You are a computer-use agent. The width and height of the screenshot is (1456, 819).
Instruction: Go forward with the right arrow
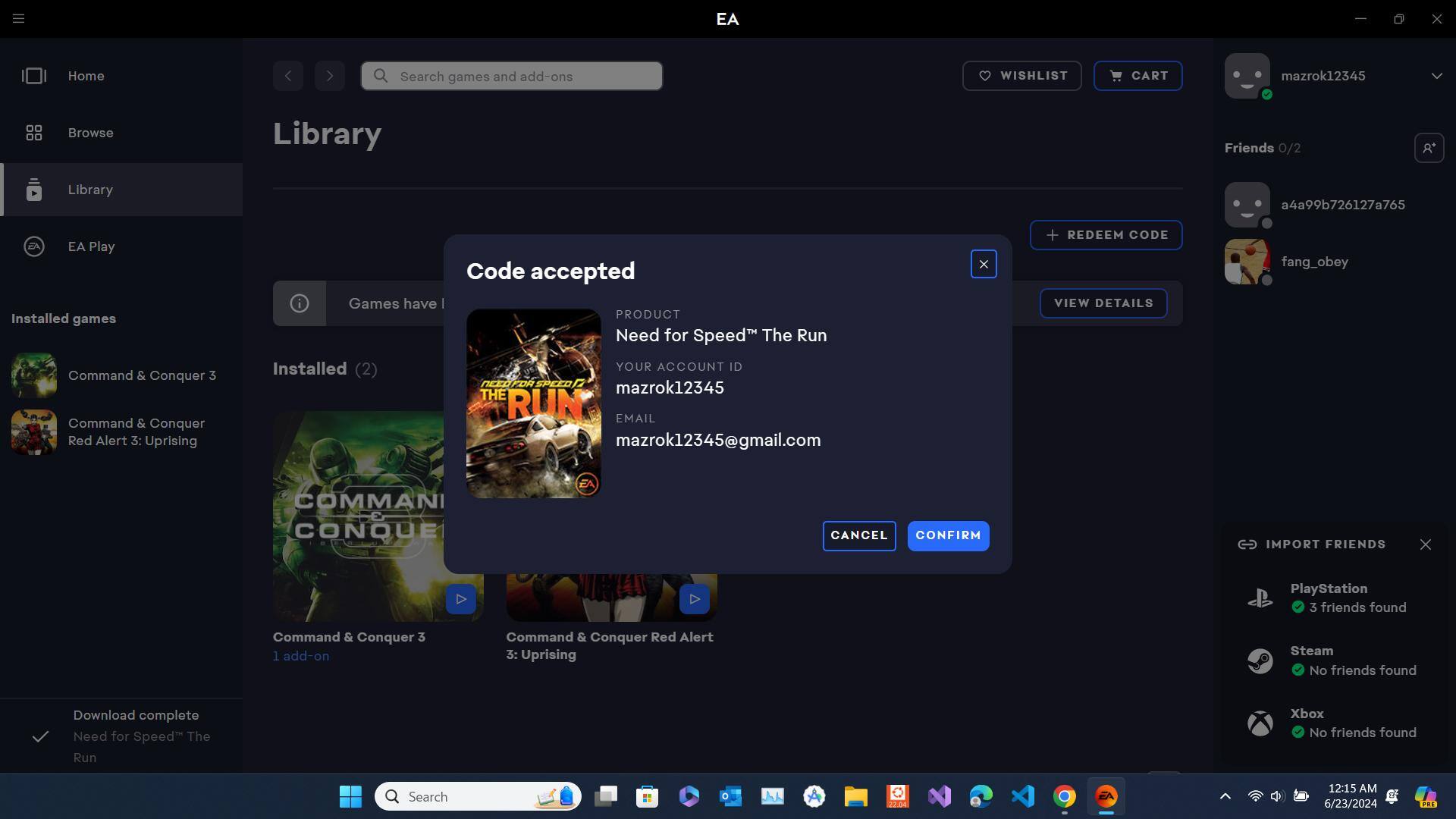point(330,76)
